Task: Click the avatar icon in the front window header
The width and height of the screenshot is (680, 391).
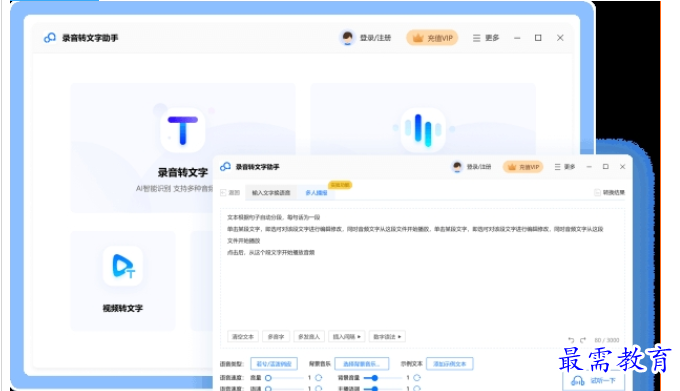Action: [457, 166]
